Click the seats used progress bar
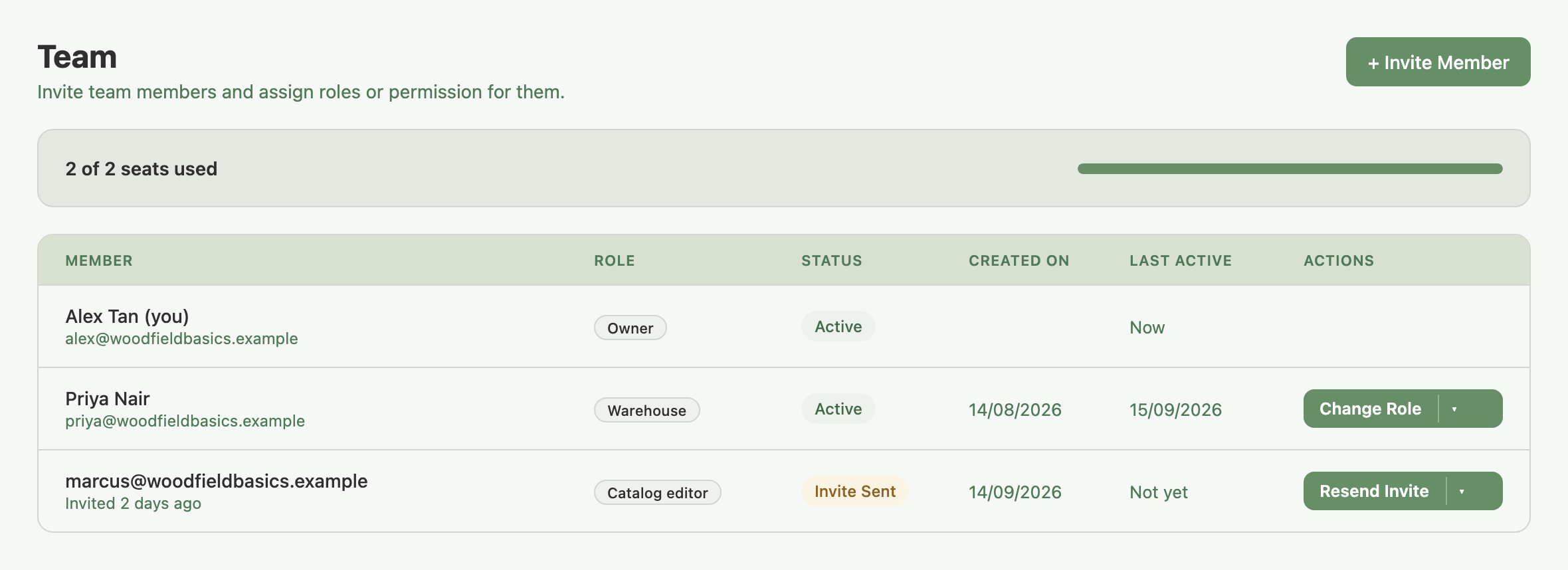Image resolution: width=1568 pixels, height=570 pixels. coord(1290,169)
